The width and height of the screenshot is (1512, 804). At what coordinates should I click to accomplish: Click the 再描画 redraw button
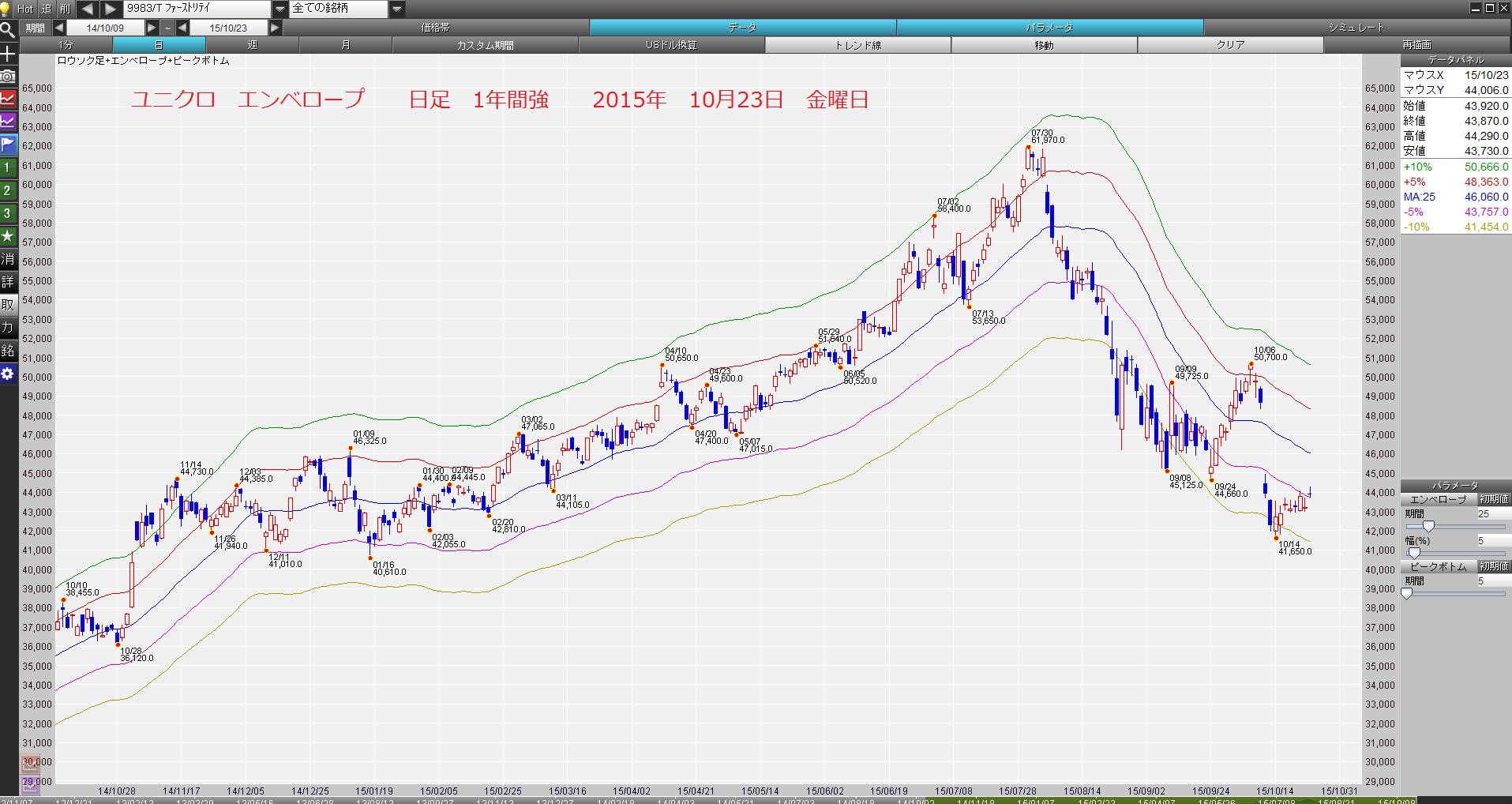tap(1417, 45)
